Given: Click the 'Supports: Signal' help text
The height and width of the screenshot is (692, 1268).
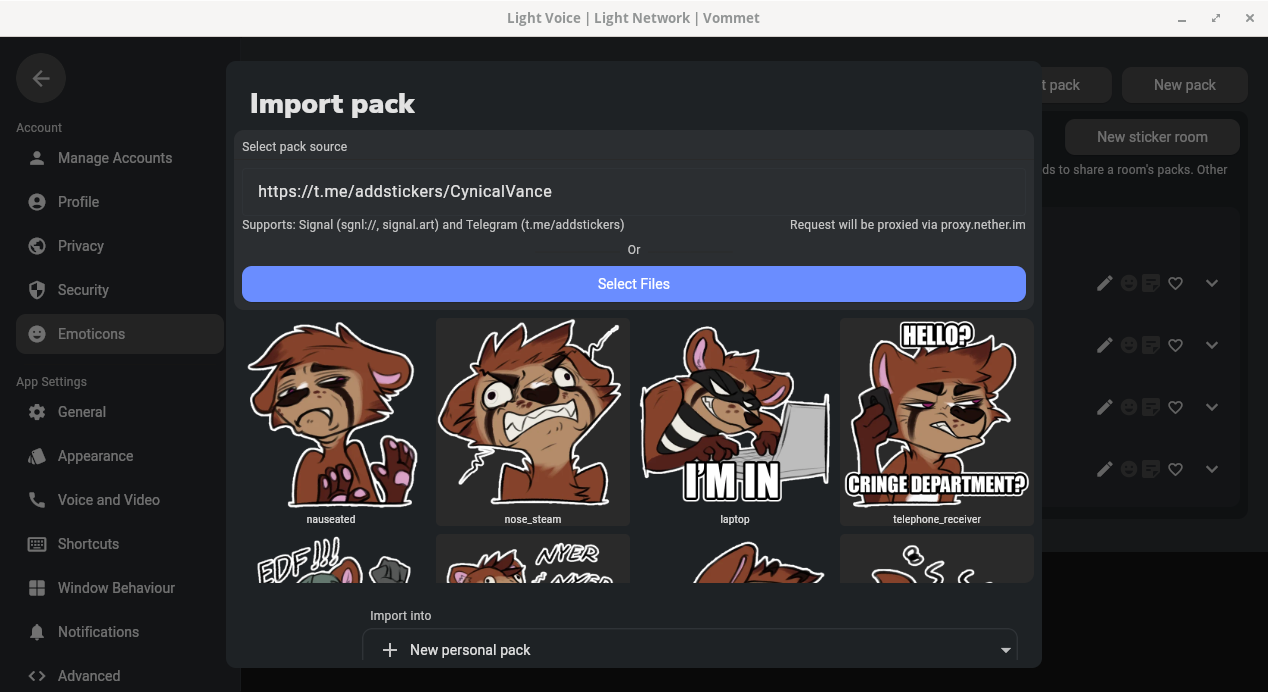Looking at the screenshot, I should pyautogui.click(x=433, y=225).
